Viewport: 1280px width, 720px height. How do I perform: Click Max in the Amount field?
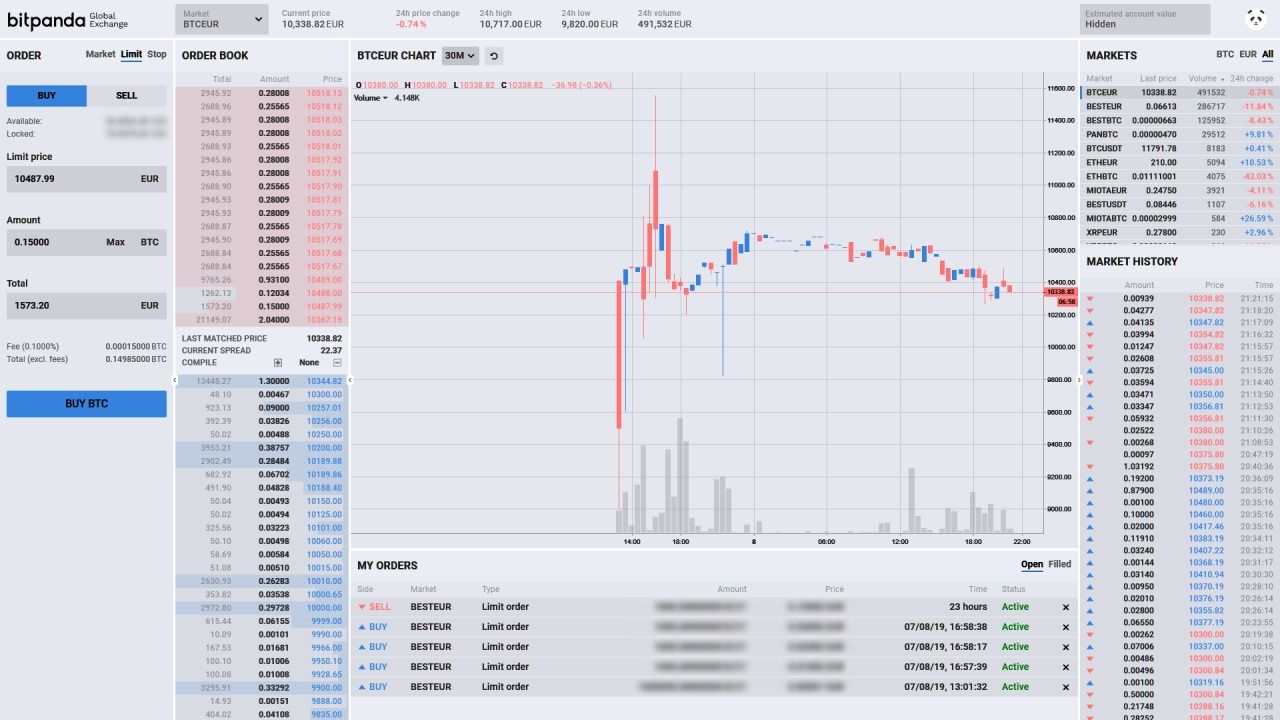point(116,242)
